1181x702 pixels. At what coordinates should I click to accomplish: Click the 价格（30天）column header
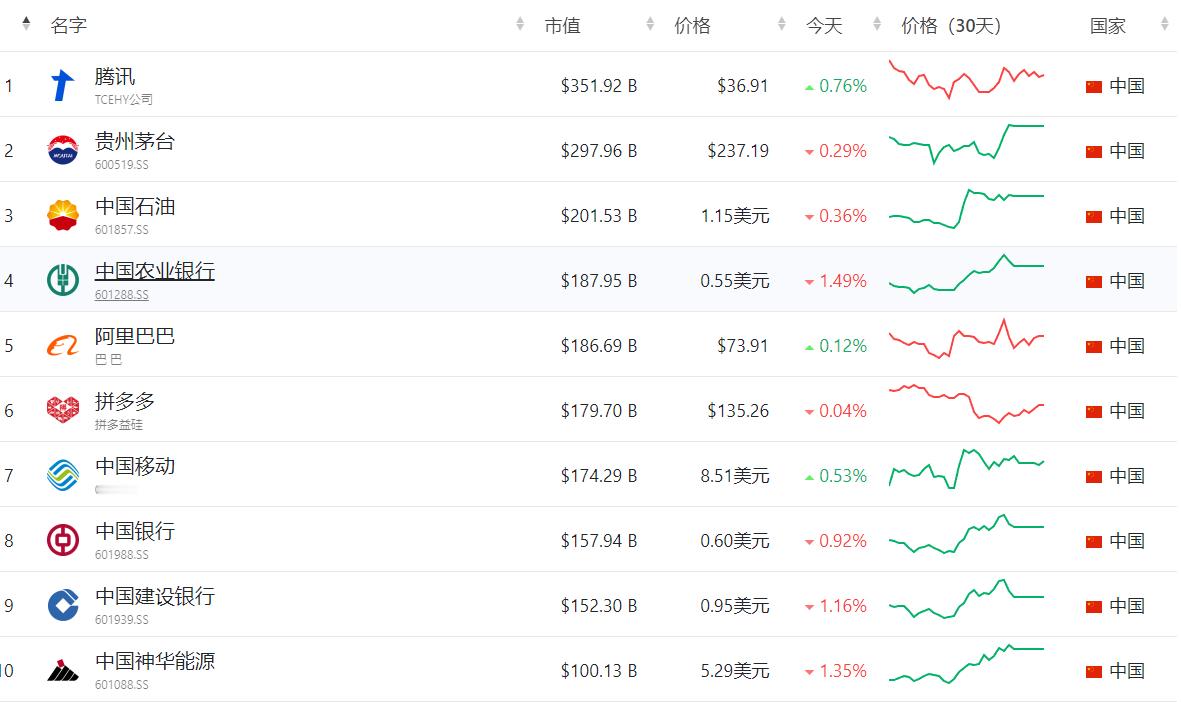951,26
